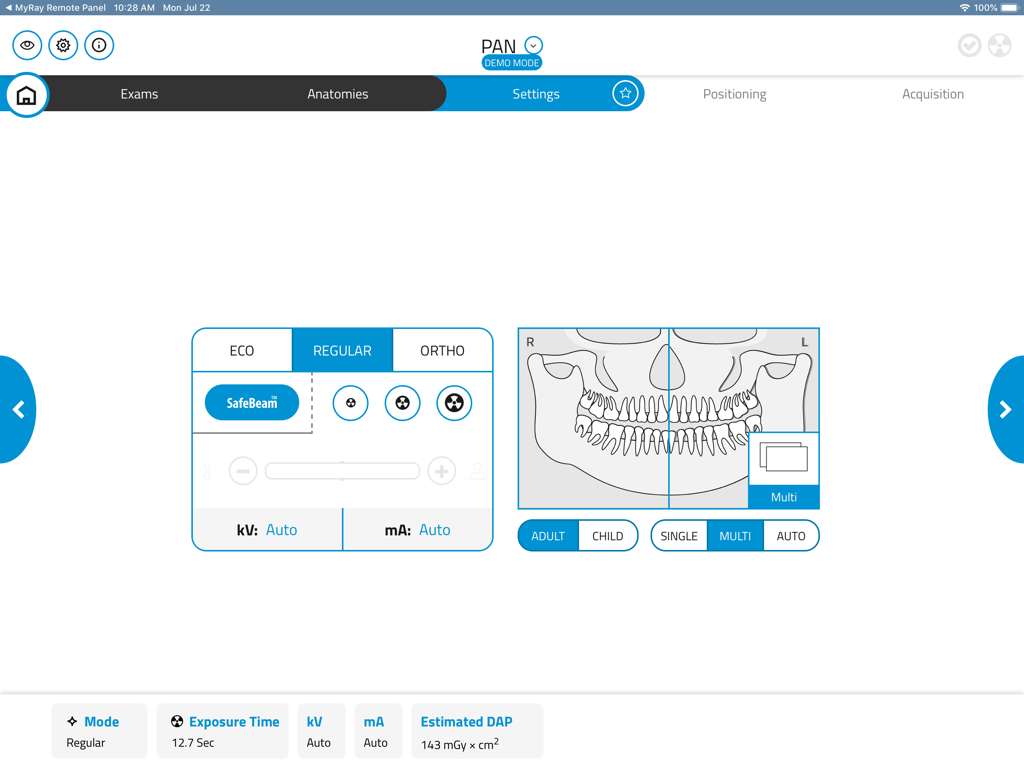Select the ORTHO exposure mode

442,350
